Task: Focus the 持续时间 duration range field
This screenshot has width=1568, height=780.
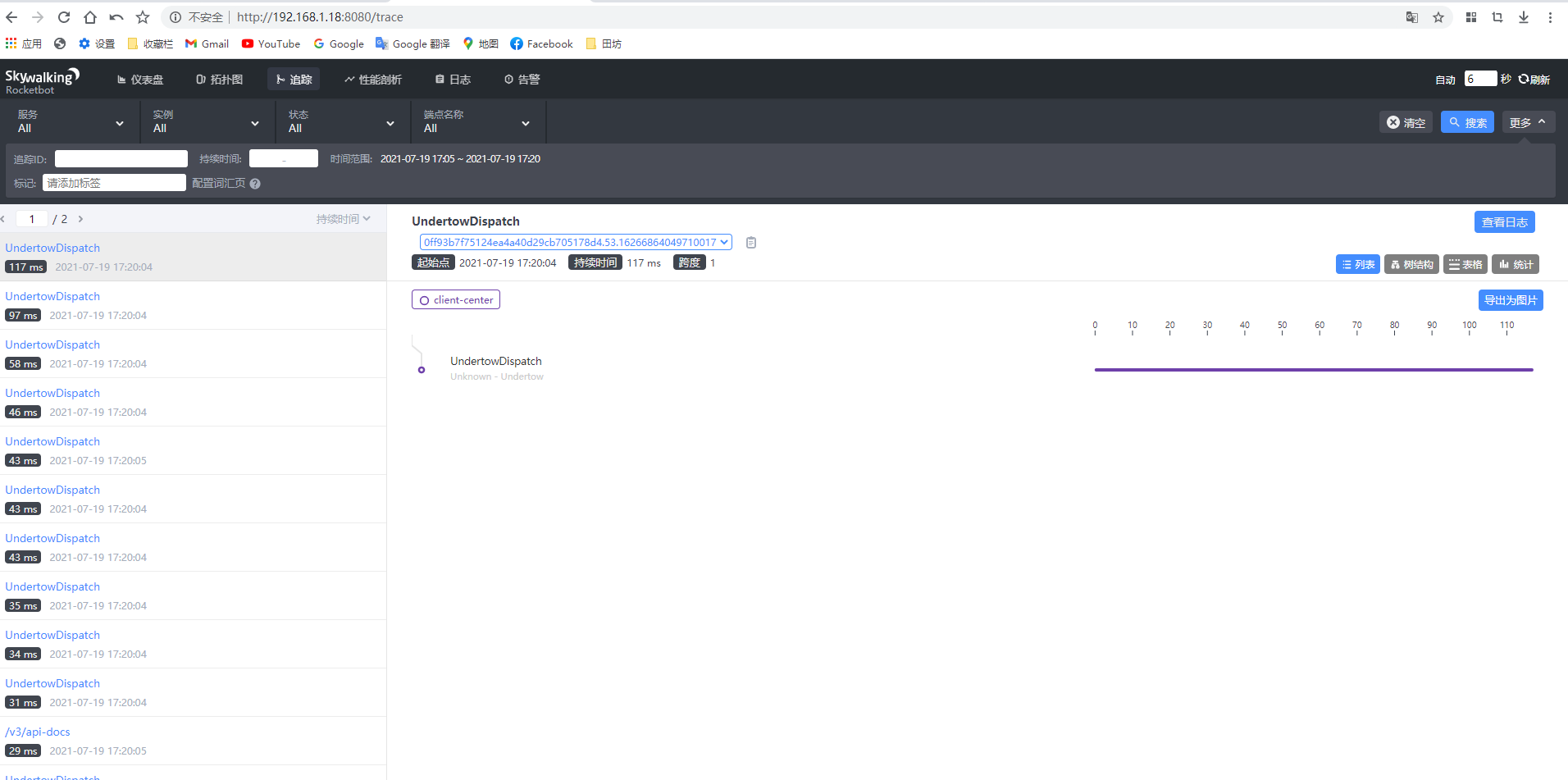Action: (284, 159)
